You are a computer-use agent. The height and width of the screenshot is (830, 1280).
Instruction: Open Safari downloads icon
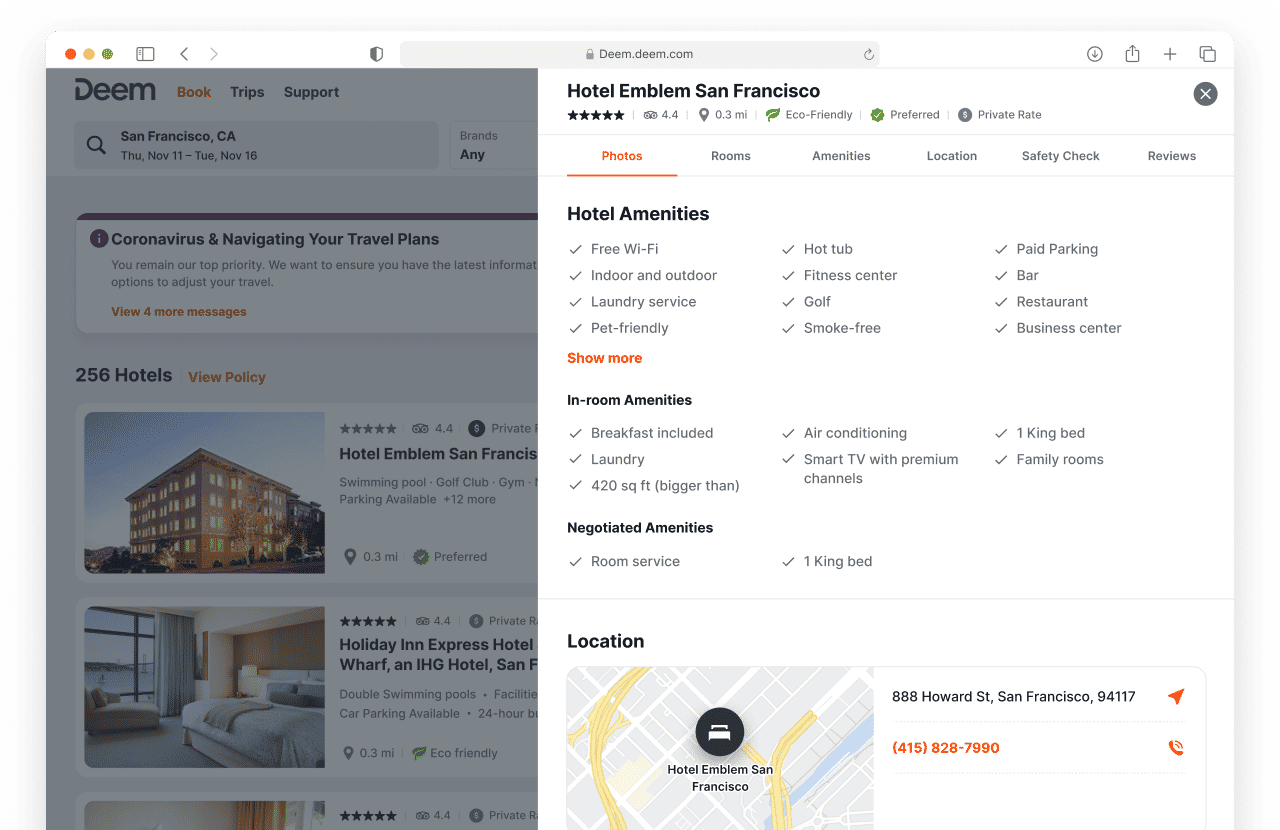point(1095,54)
